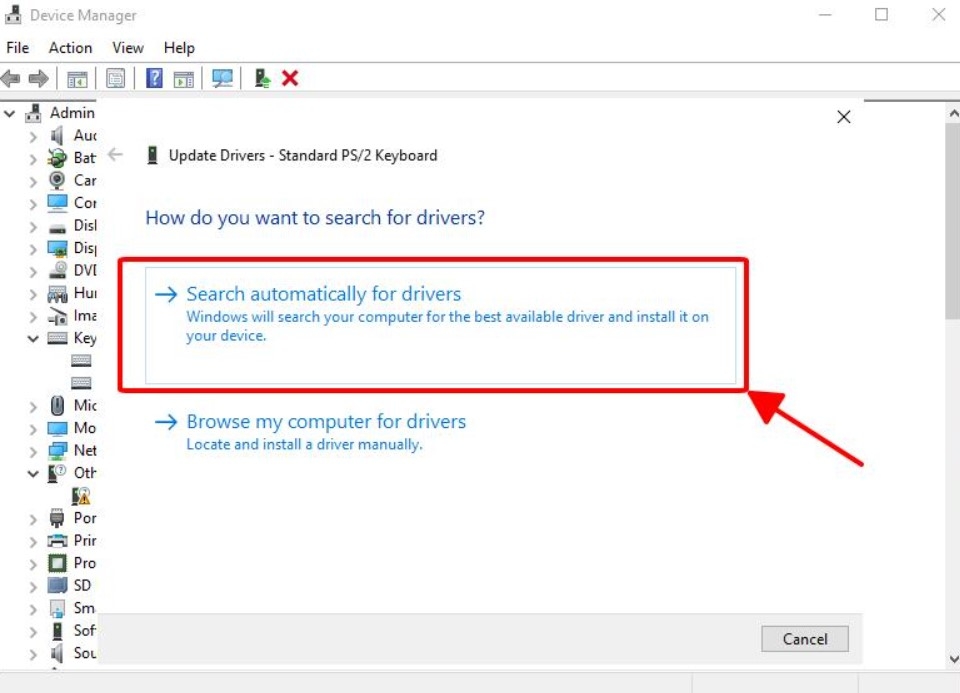960x693 pixels.
Task: Click the dialog back arrow
Action: pyautogui.click(x=115, y=155)
